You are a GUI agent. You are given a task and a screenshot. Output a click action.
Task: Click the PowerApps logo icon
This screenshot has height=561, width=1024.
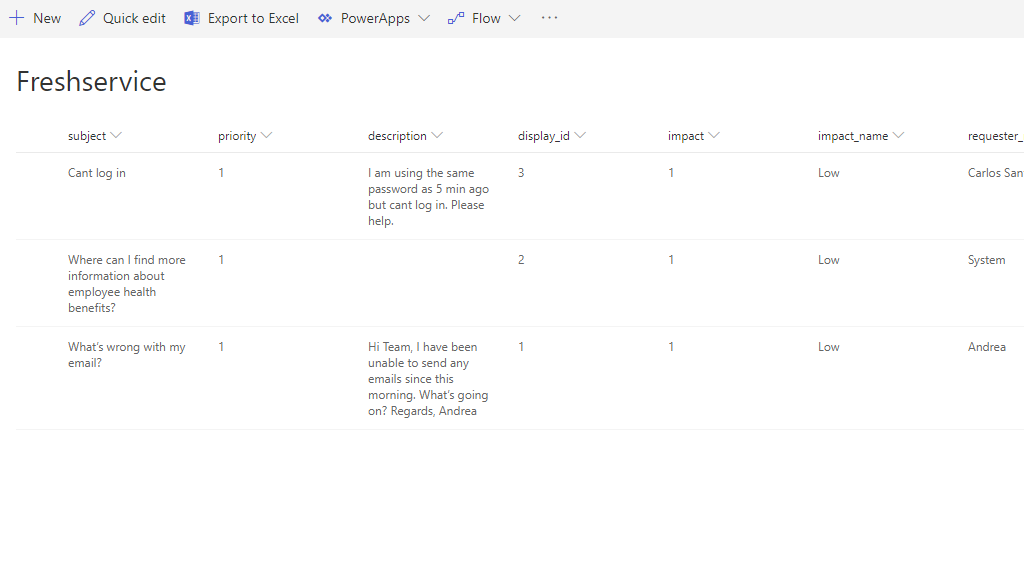click(x=324, y=18)
